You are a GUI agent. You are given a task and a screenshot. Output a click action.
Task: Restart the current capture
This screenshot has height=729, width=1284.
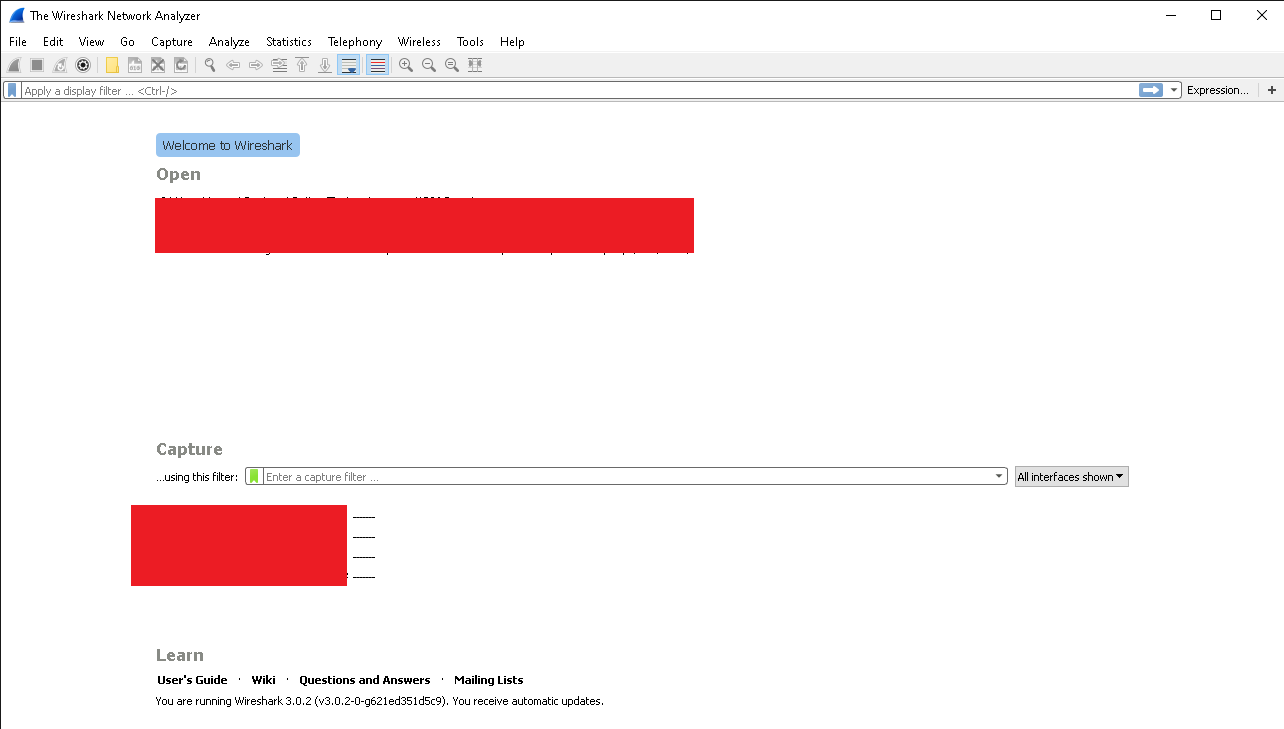60,65
